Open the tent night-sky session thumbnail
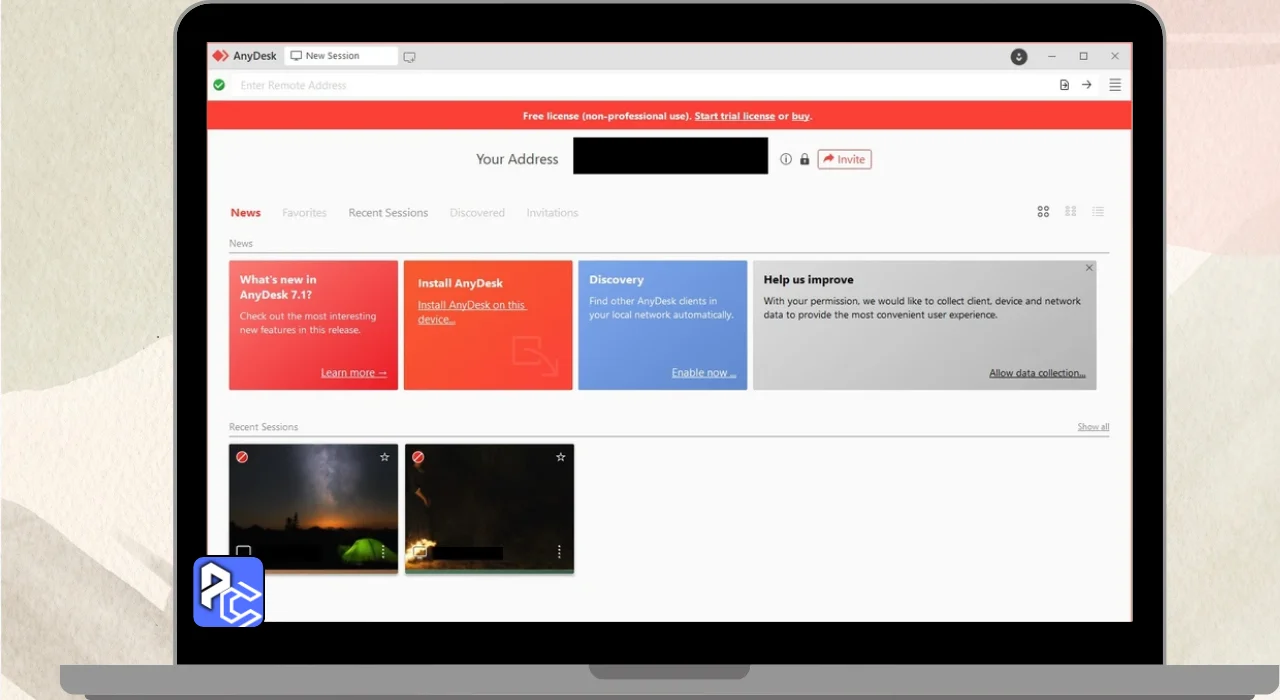Viewport: 1280px width, 700px height. pyautogui.click(x=313, y=508)
